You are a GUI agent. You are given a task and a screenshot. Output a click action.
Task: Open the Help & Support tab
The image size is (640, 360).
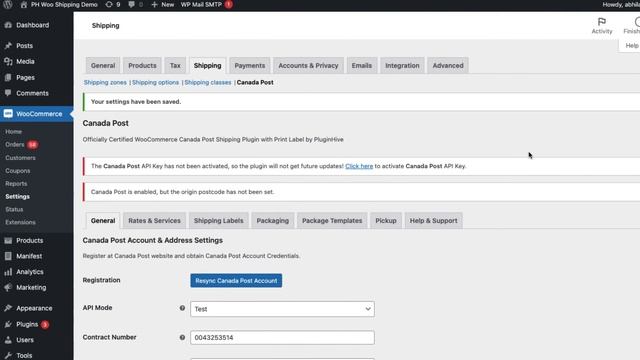coord(433,221)
